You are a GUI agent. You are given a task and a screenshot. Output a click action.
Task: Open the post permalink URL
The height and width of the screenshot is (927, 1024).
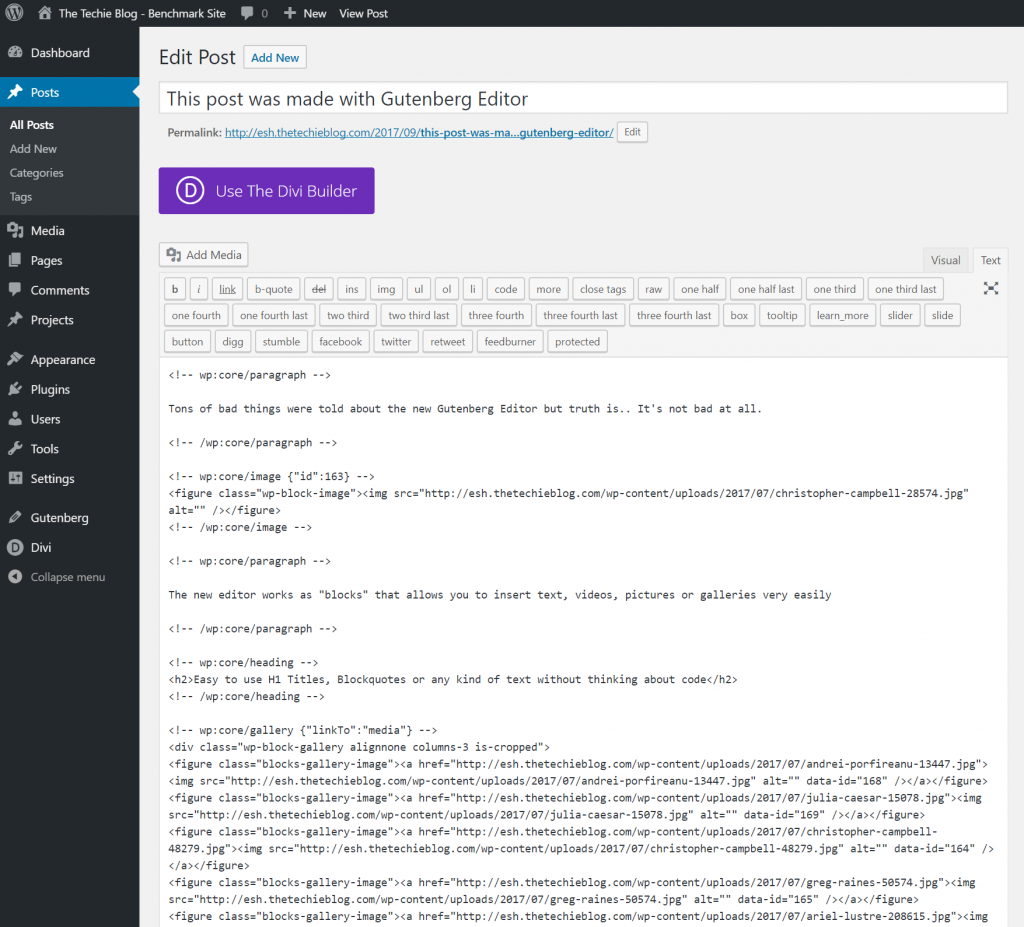pos(419,133)
